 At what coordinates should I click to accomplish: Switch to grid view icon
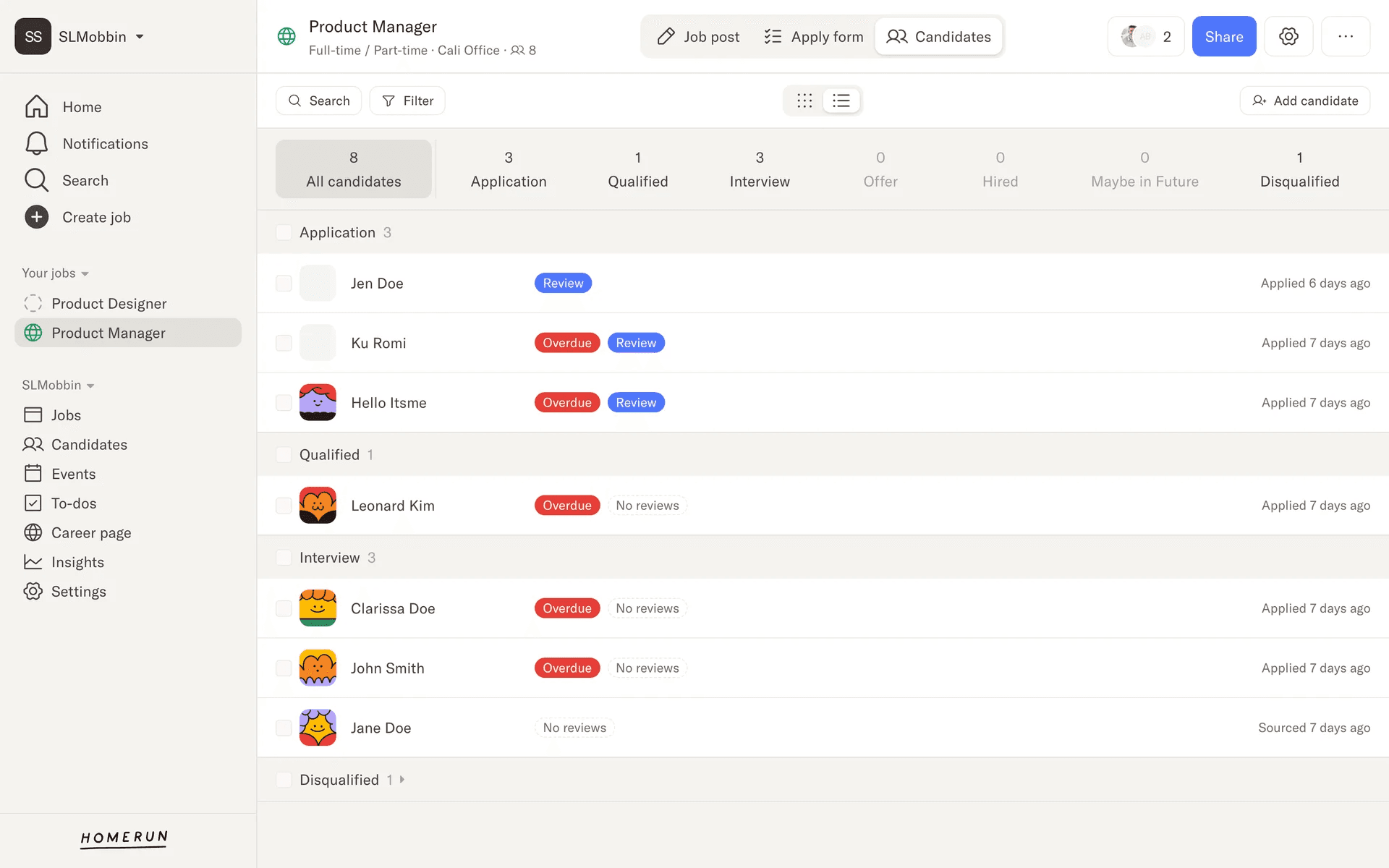tap(804, 101)
